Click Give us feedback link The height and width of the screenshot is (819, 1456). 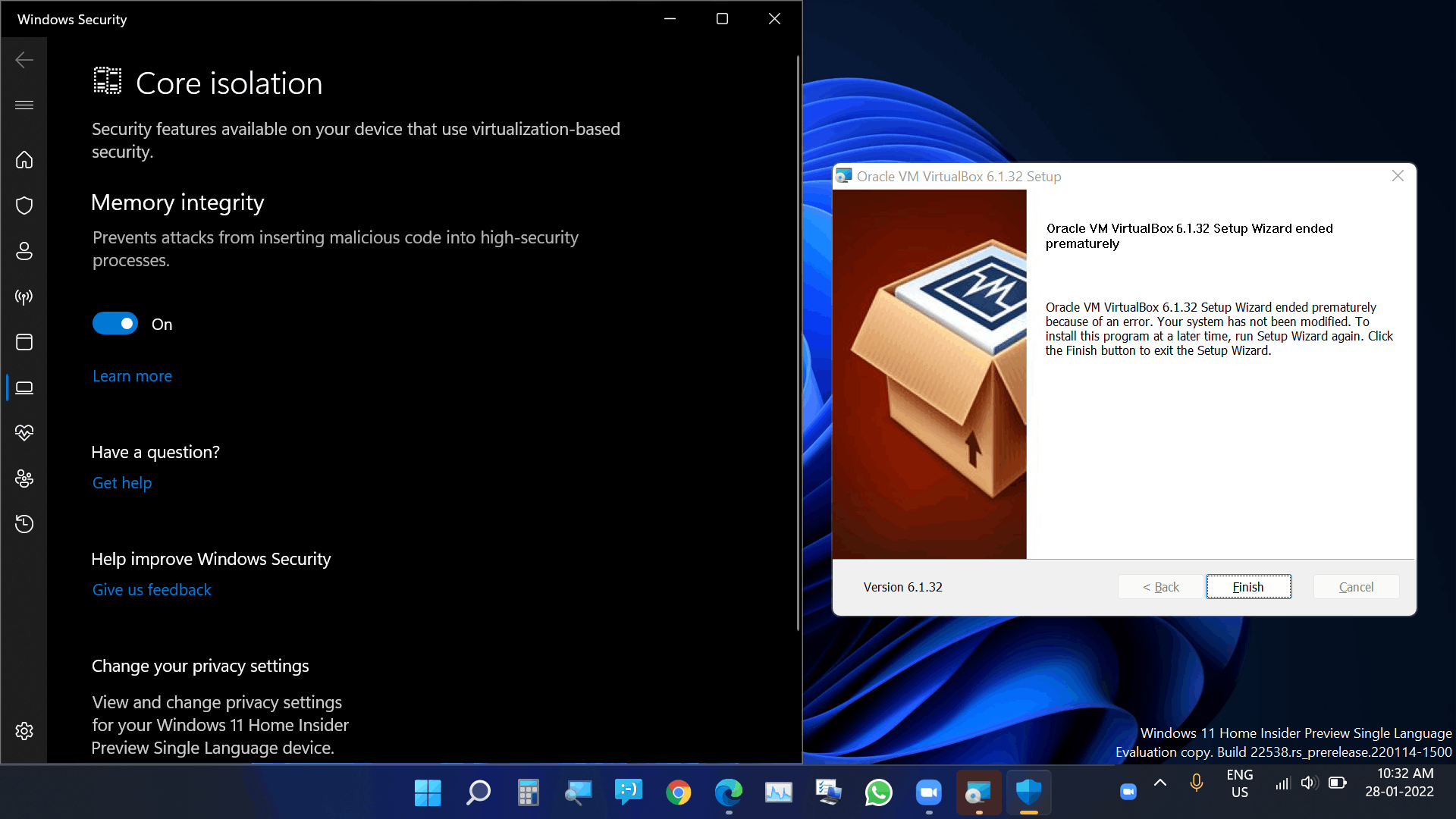pos(152,590)
